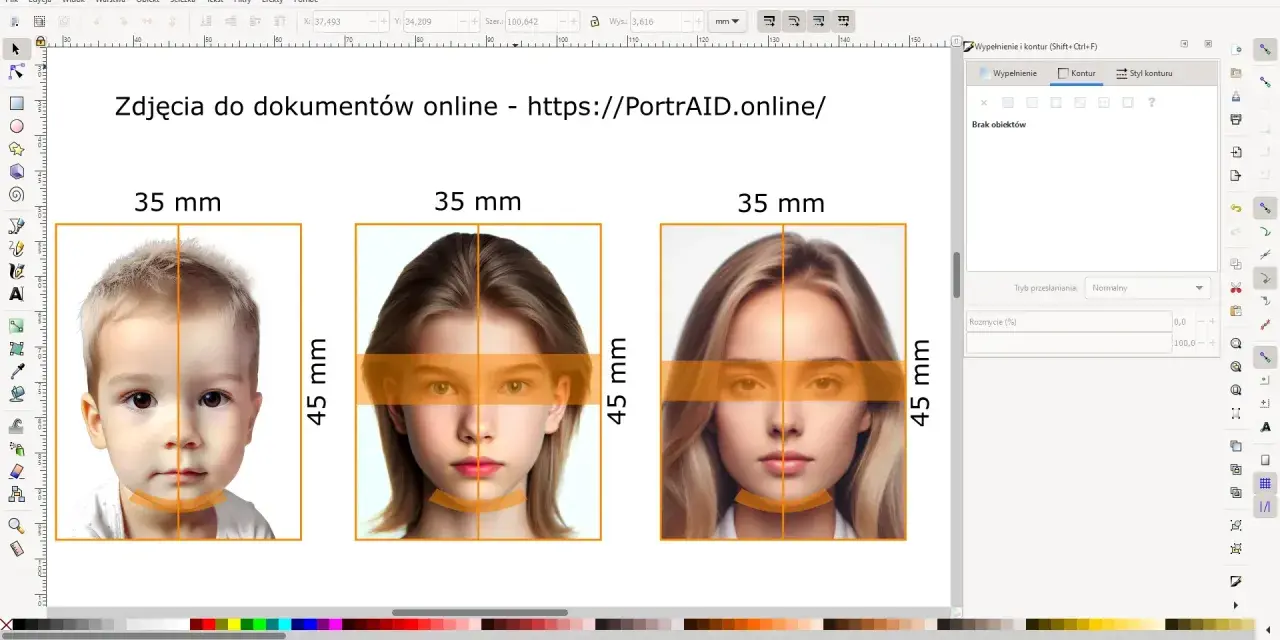Choose the Ellipse circle tool
This screenshot has height=640, width=1280.
pos(16,126)
